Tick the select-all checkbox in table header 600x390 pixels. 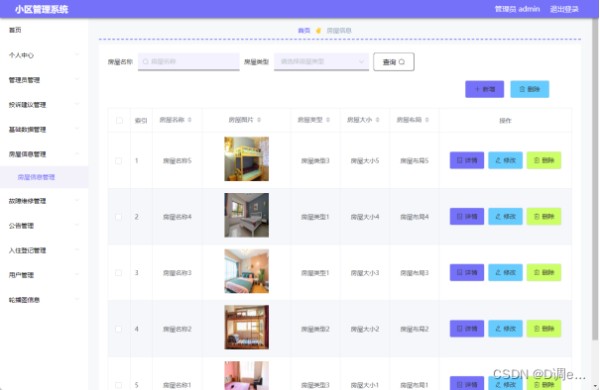(119, 121)
